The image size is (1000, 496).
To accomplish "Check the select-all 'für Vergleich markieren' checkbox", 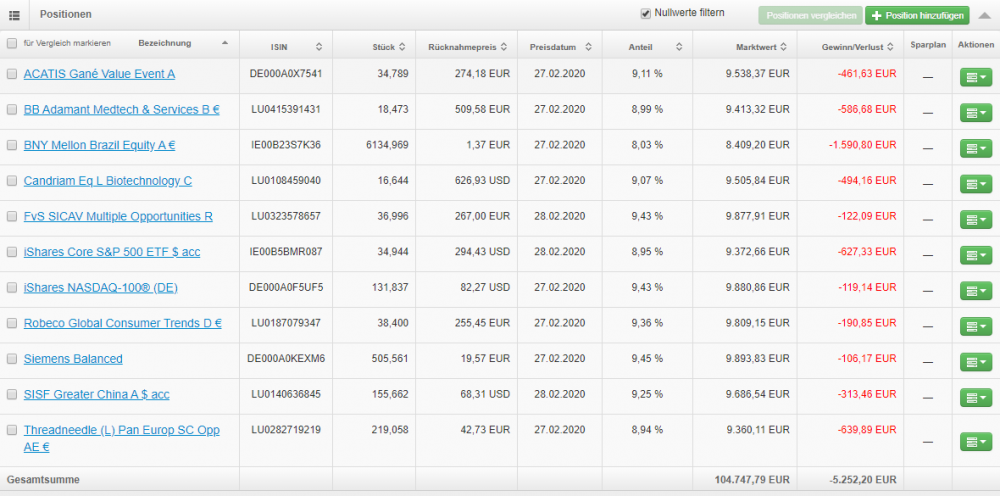I will 11,44.
